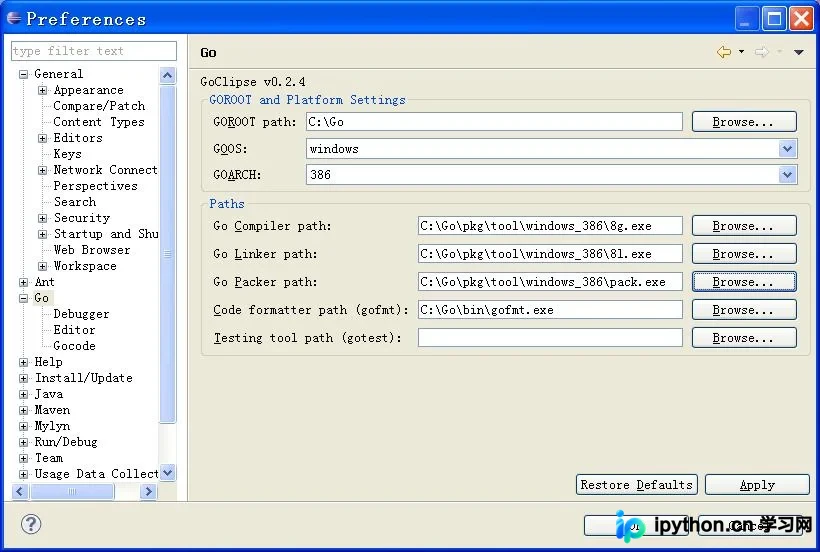This screenshot has height=552, width=820.
Task: Browse for Go Linker path
Action: coord(744,254)
